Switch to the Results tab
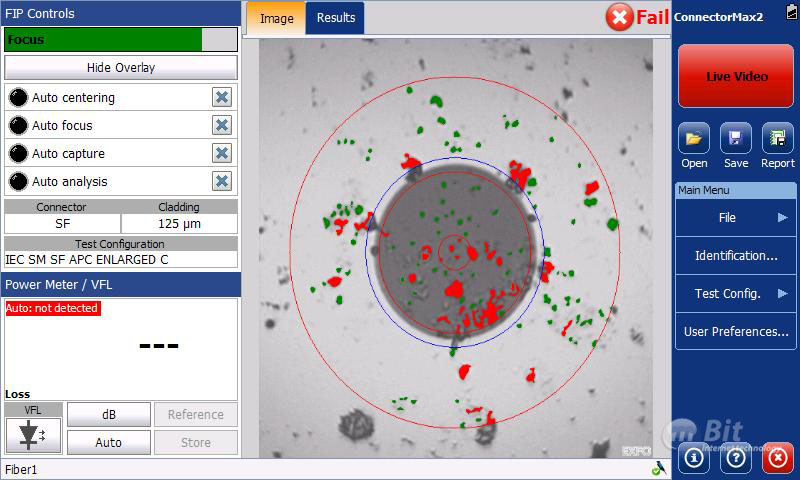This screenshot has width=800, height=480. click(335, 18)
